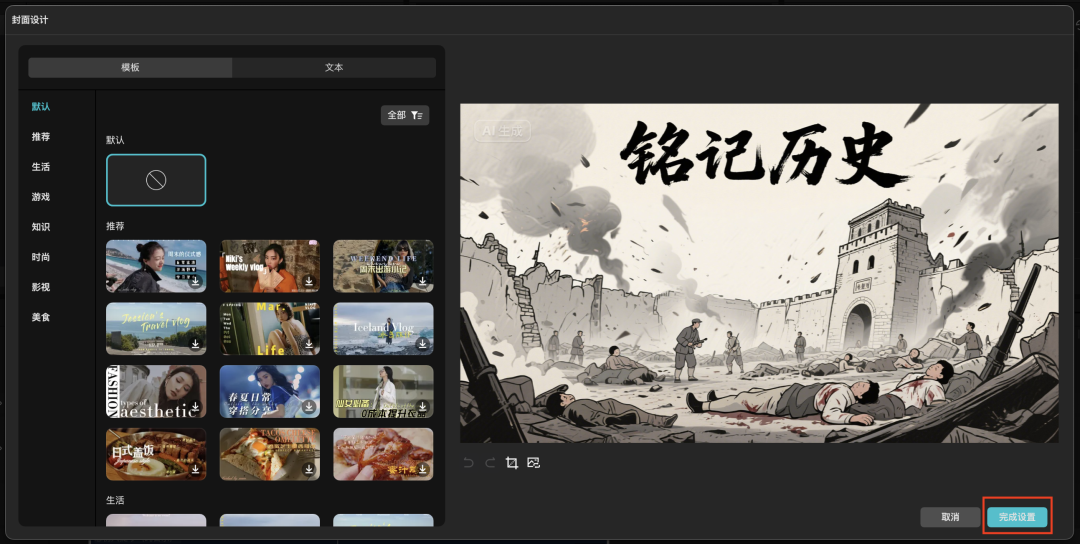Select the empty no-template default thumbnail
The width and height of the screenshot is (1080, 544).
point(156,180)
